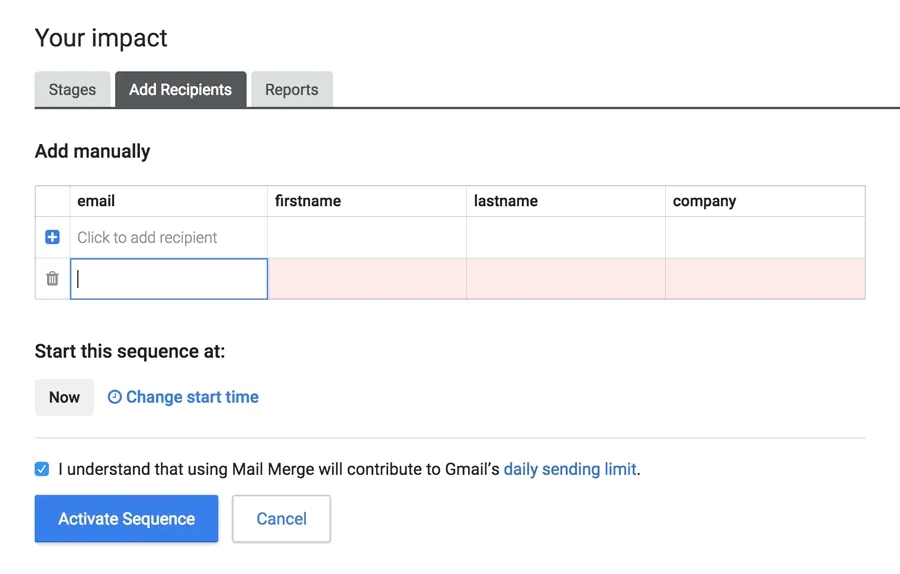Image resolution: width=900 pixels, height=574 pixels.
Task: Click the 'Click to add recipient' cell
Action: coord(169,238)
